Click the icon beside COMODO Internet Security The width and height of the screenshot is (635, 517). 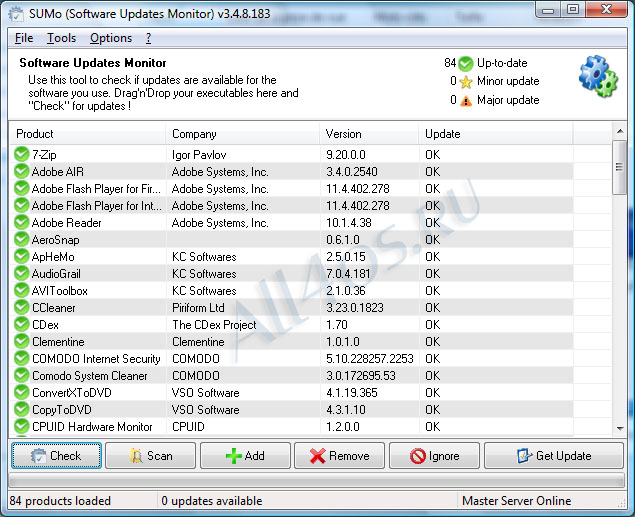pyautogui.click(x=21, y=358)
